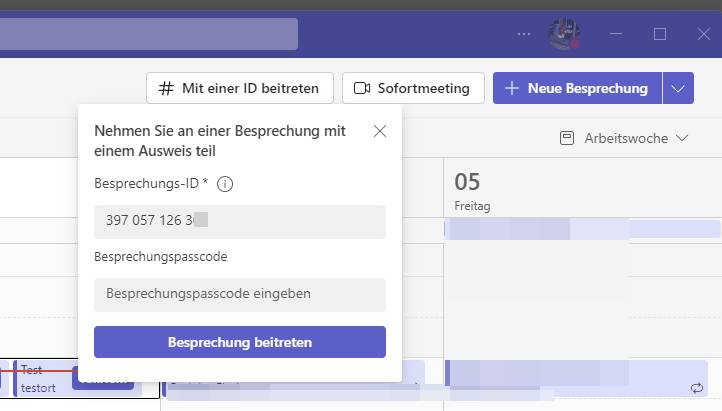This screenshot has width=722, height=411.
Task: Select the 05 Freitag day header
Action: (x=472, y=190)
